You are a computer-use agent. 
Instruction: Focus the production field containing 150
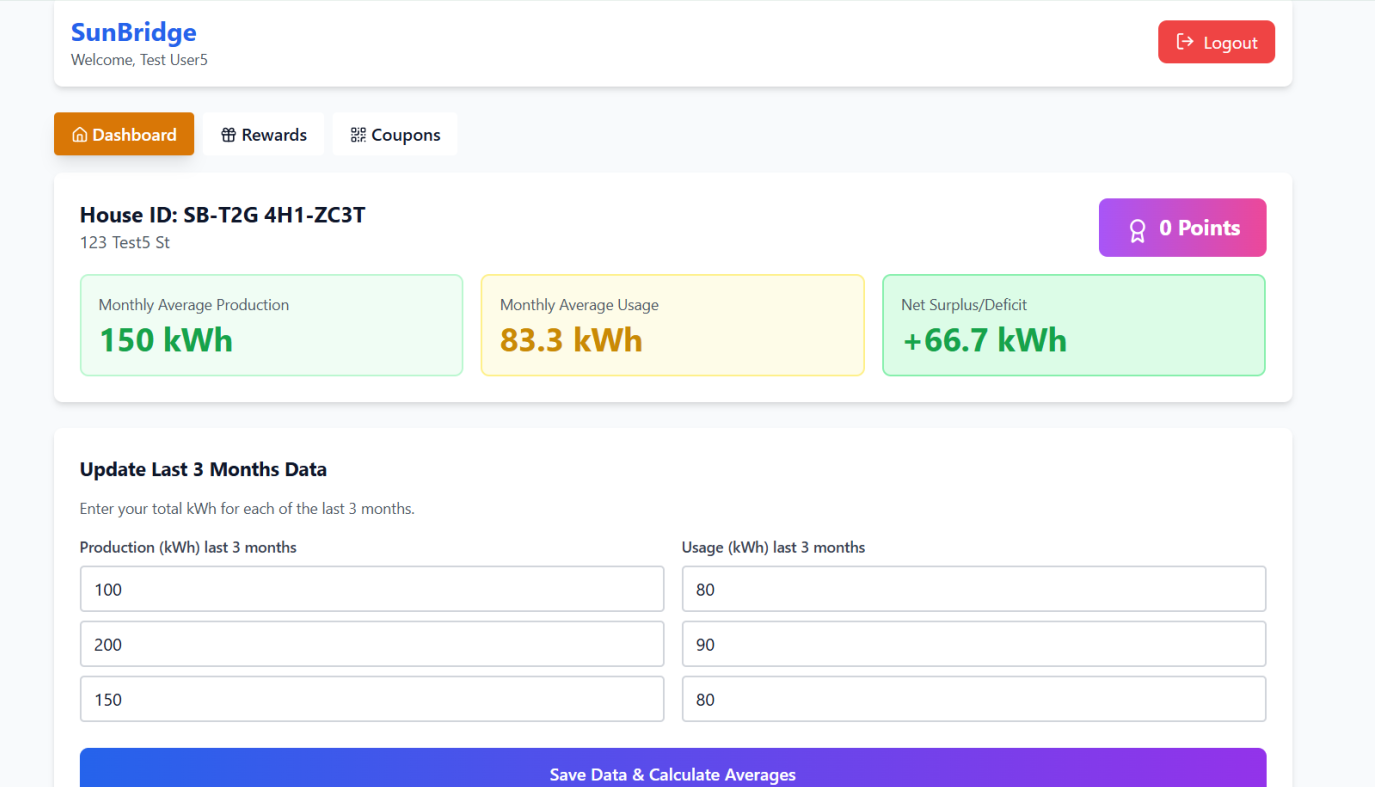tap(372, 699)
